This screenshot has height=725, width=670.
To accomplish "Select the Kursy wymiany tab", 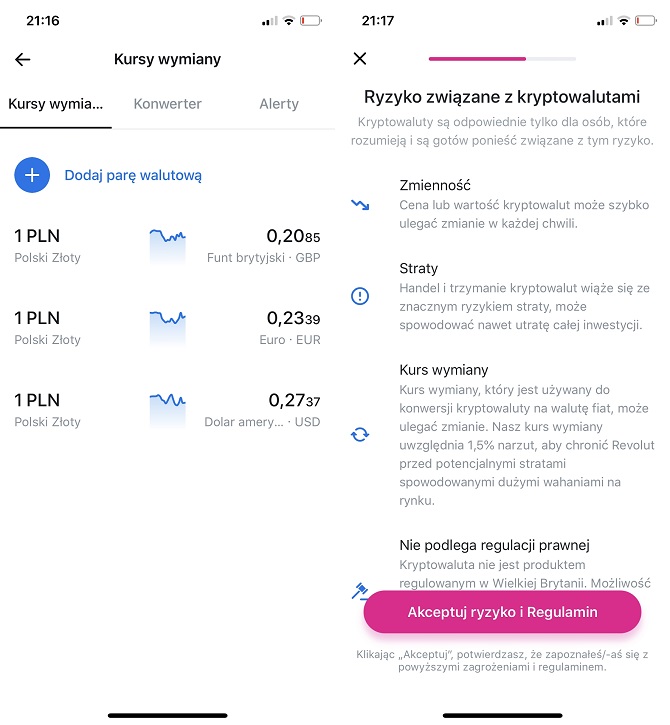I will (x=55, y=104).
